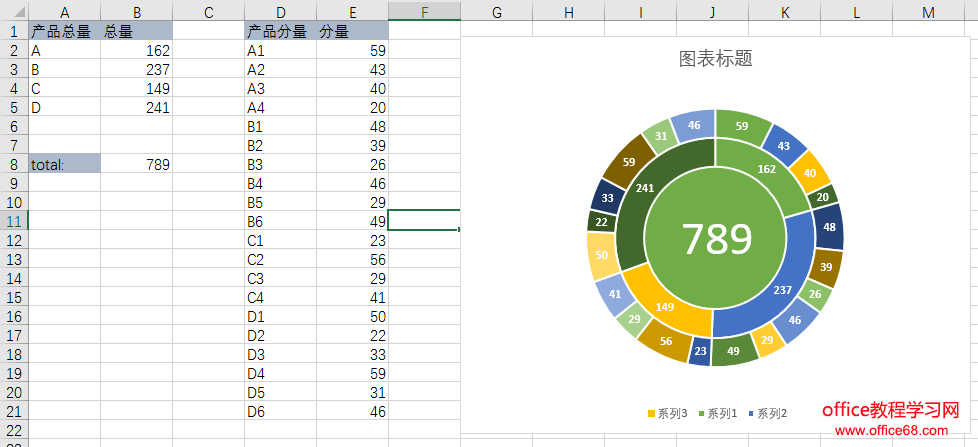Select column F header
Image resolution: width=978 pixels, height=447 pixels.
click(x=424, y=12)
